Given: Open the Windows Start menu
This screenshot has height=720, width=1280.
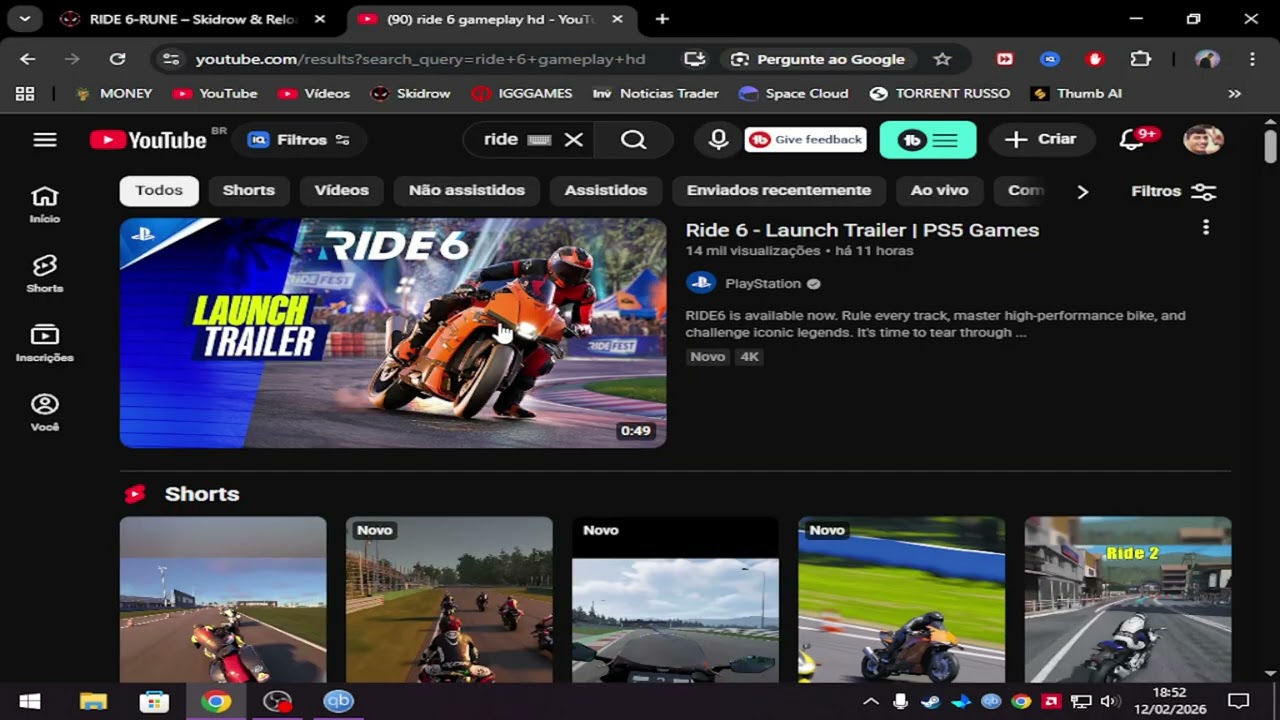Looking at the screenshot, I should coord(30,701).
